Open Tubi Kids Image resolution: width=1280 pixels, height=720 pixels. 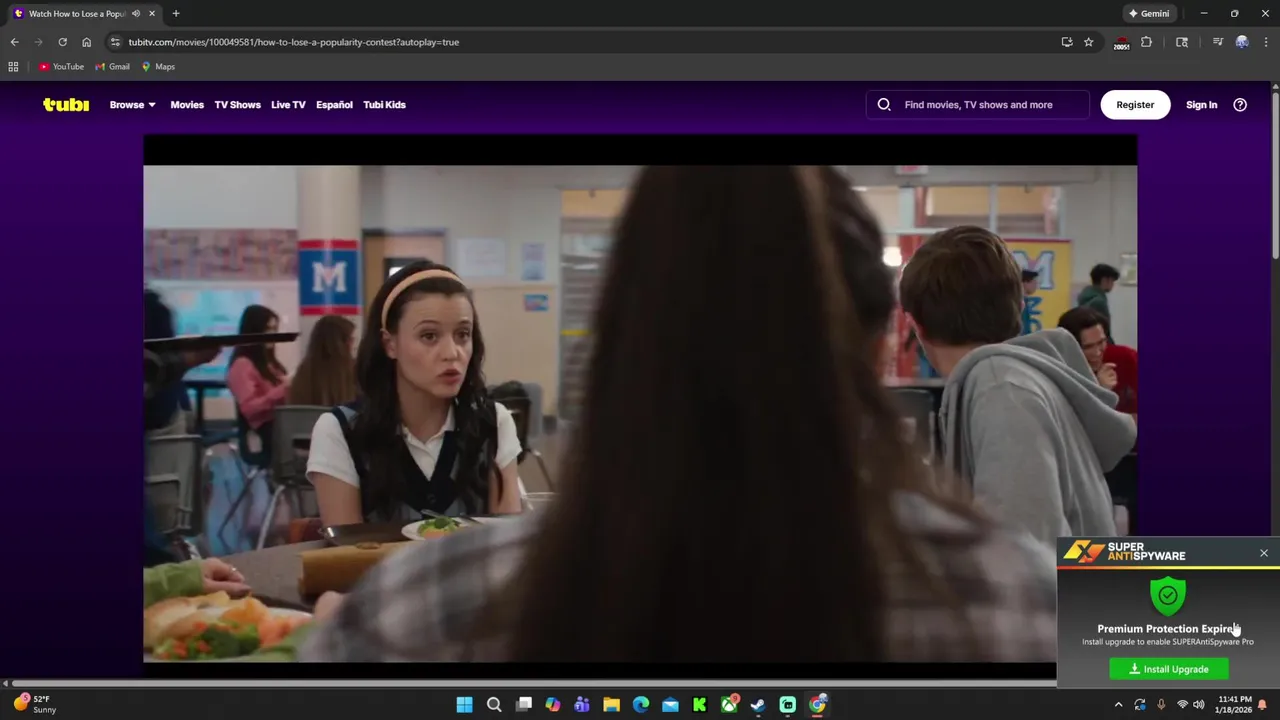(x=384, y=104)
